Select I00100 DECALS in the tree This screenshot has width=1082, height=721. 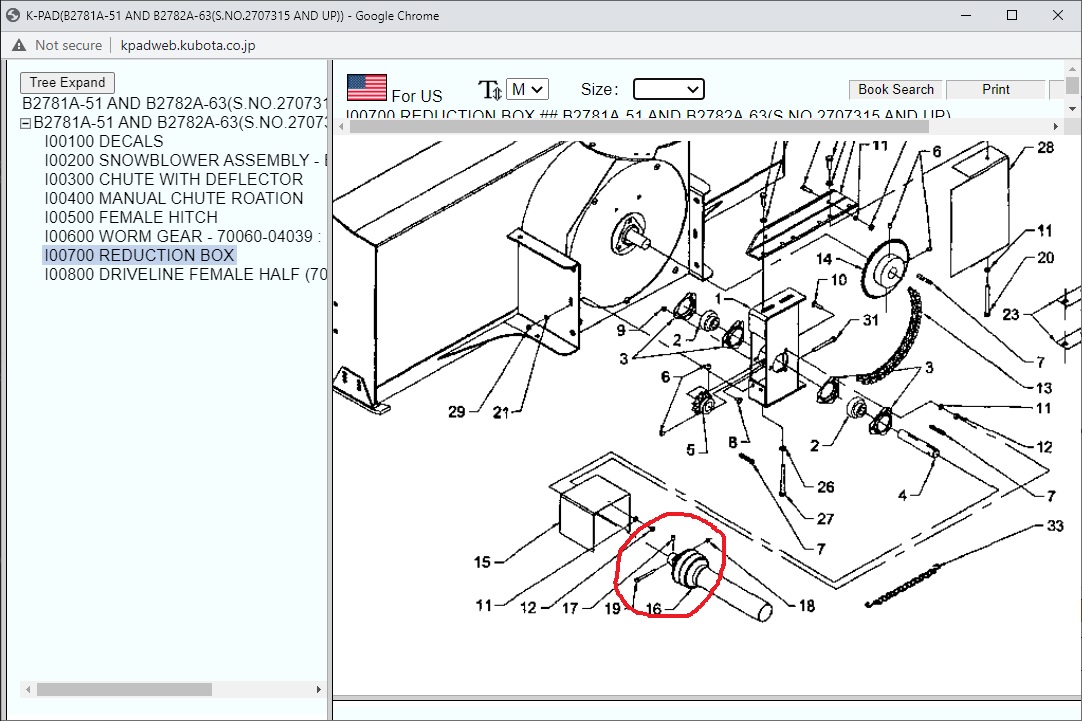pyautogui.click(x=103, y=142)
